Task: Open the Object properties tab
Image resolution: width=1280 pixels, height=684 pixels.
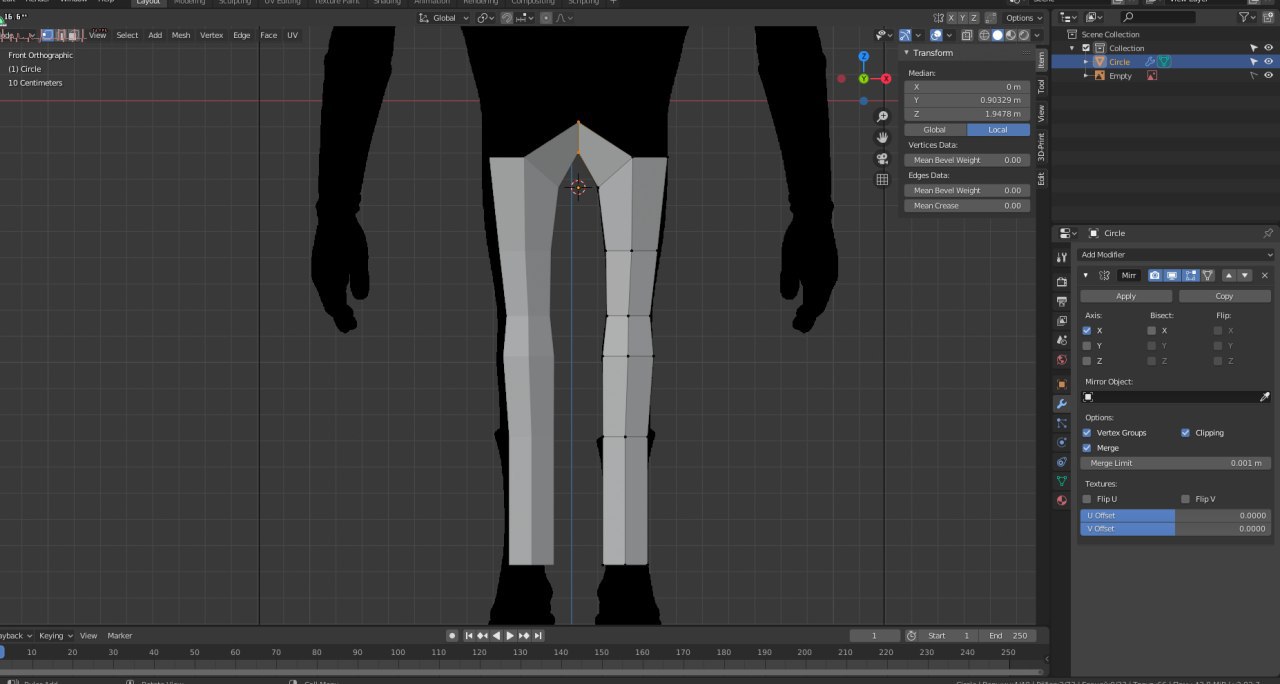Action: click(1062, 384)
